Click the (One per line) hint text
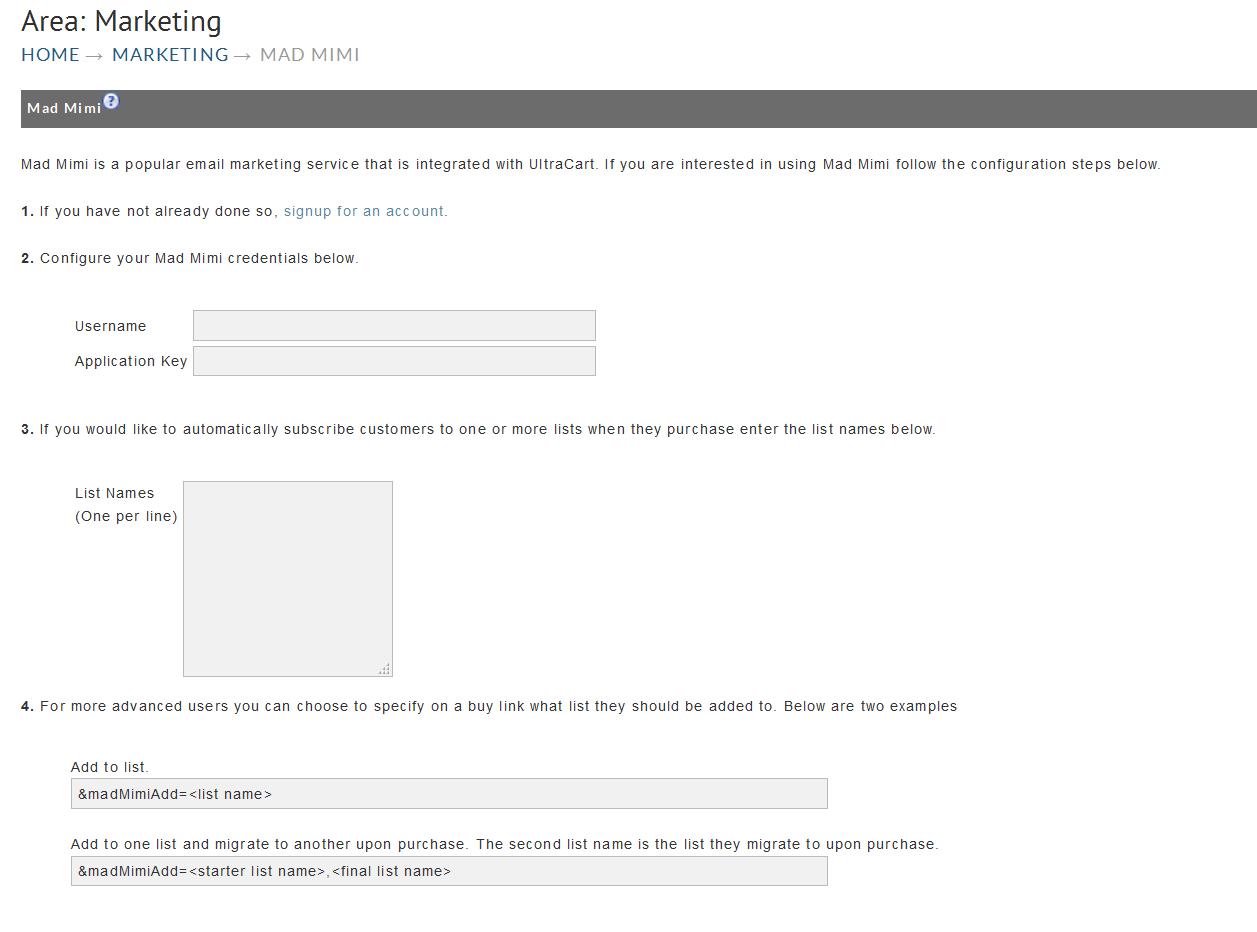Image resolution: width=1257 pixels, height=932 pixels. click(x=126, y=517)
